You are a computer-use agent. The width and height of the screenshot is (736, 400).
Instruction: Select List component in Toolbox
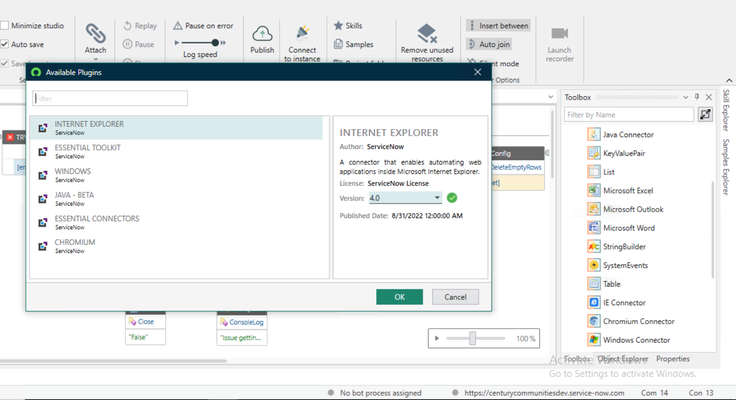tap(601, 172)
